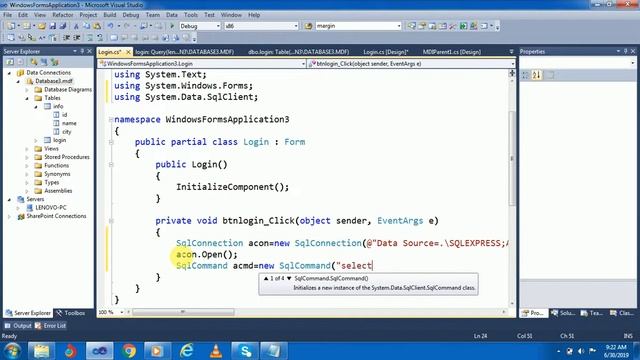
Task: Toggle auto-hide pin on Server Explorer
Action: point(82,51)
